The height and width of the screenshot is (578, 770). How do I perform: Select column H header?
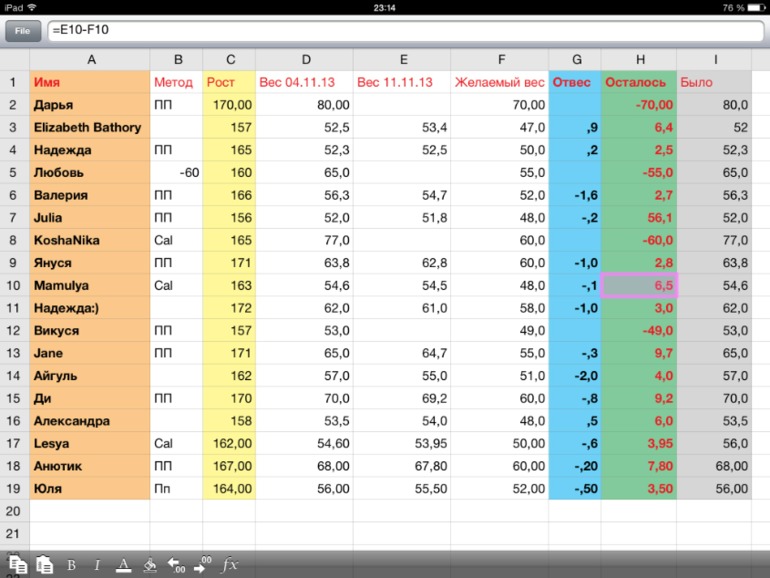pos(639,60)
